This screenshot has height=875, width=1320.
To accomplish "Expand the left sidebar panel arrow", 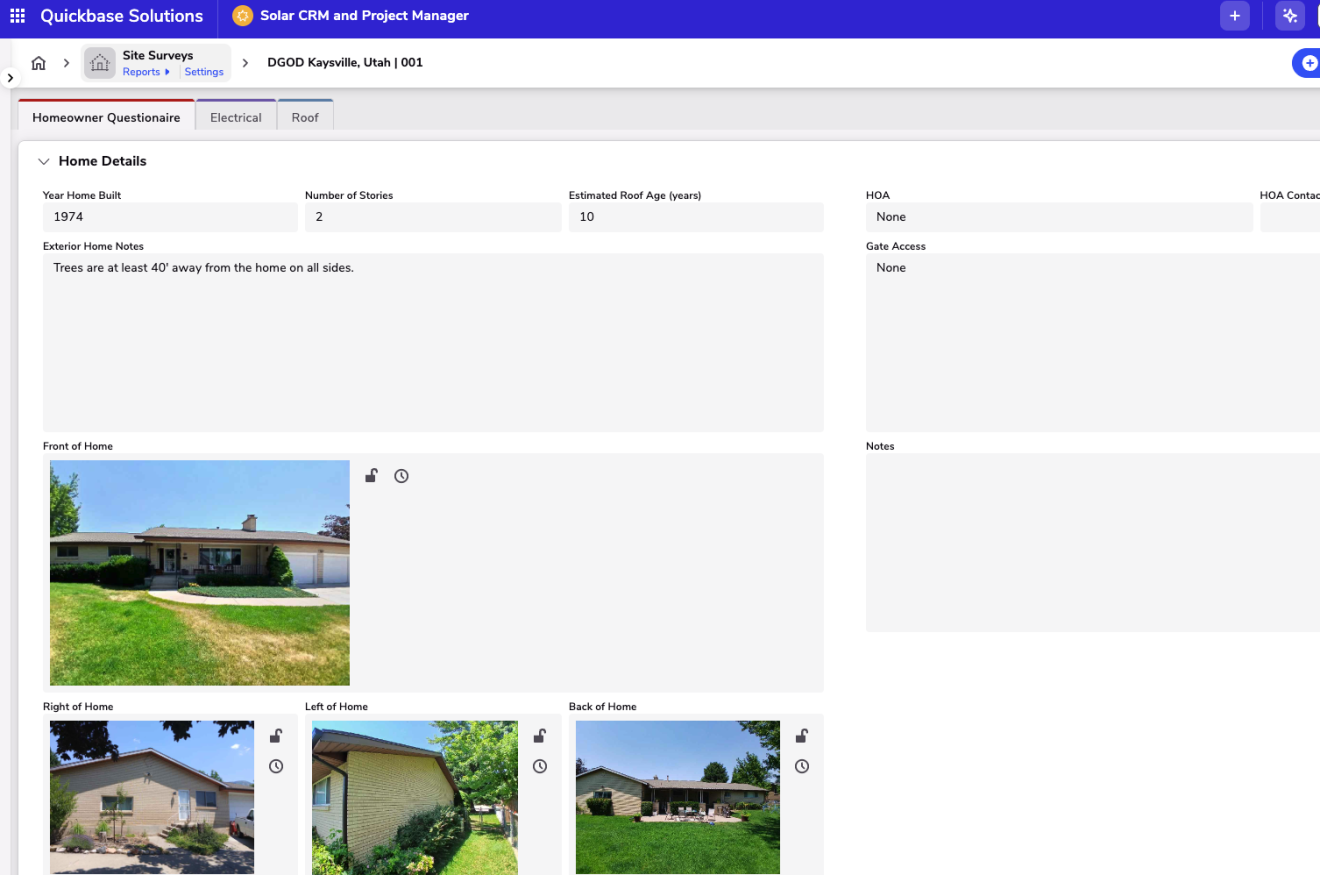I will pyautogui.click(x=10, y=77).
